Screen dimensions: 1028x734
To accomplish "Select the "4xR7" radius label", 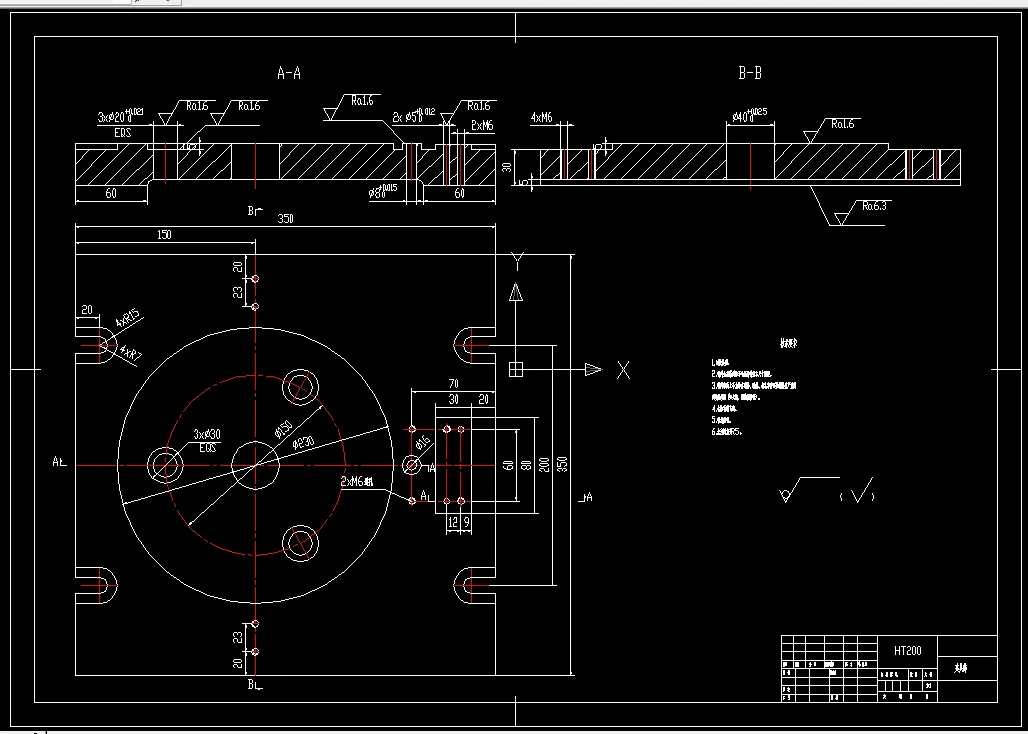I will click(130, 353).
